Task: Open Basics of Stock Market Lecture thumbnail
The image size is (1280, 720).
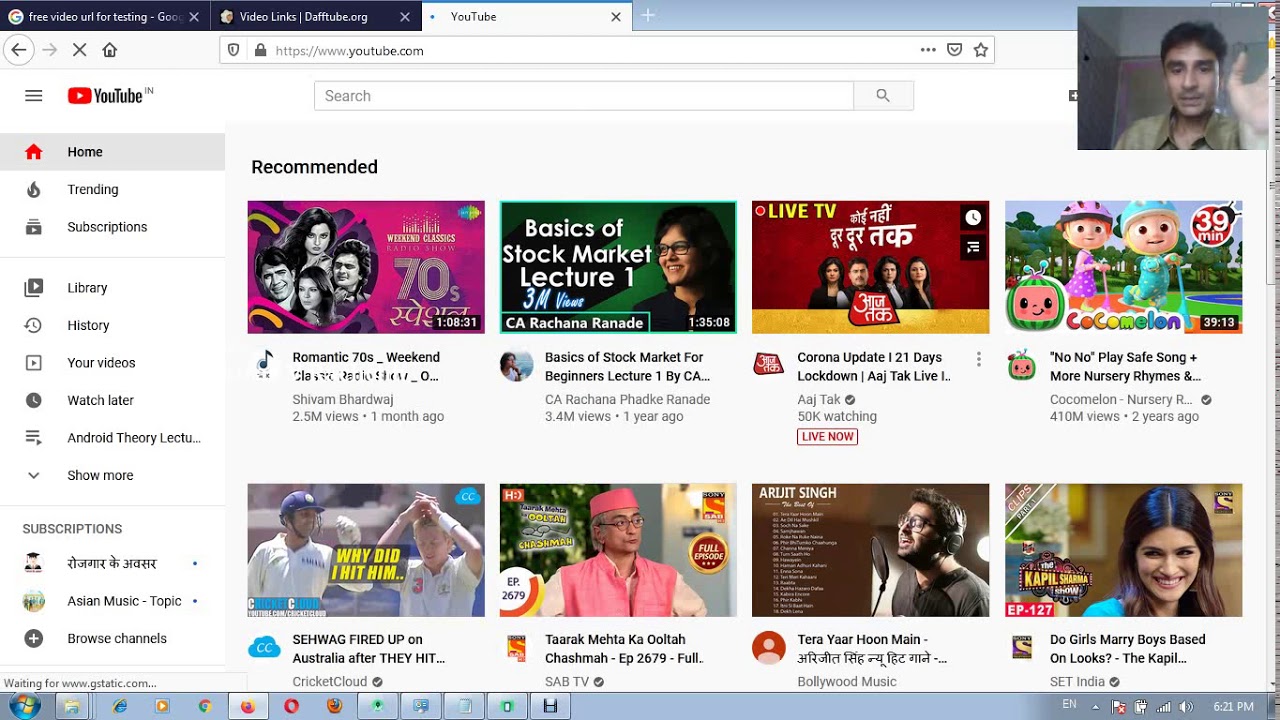Action: [618, 267]
